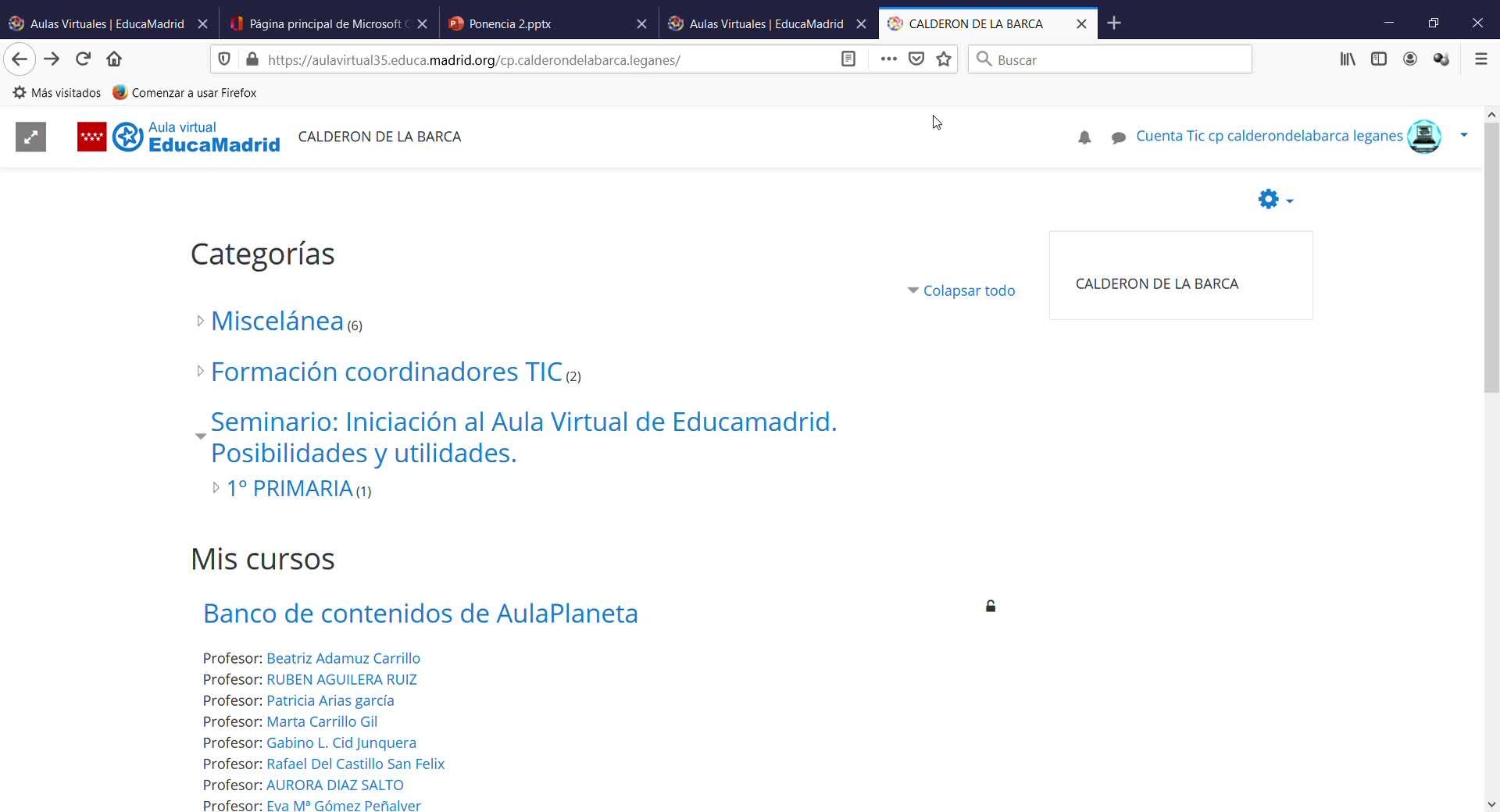Viewport: 1500px width, 812px height.
Task: Bookmark this page with the star
Action: 944,59
